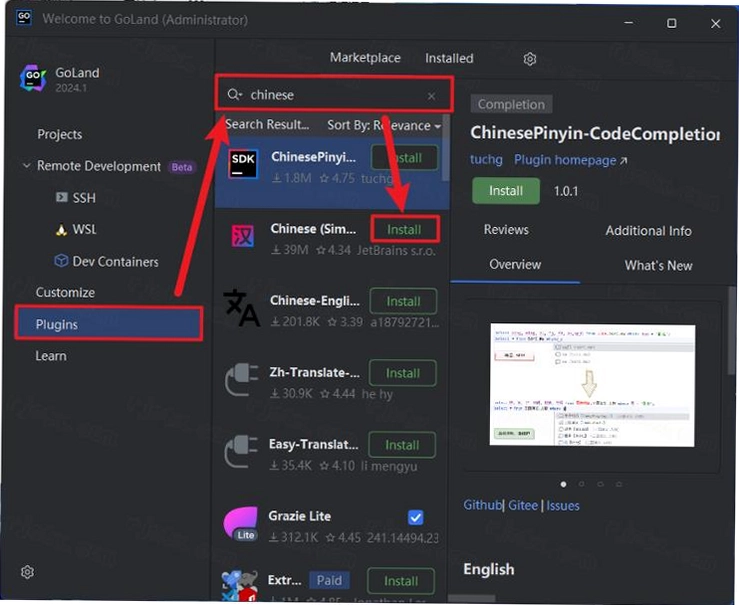
Task: Click the plugin list vertical scrollbar
Action: (x=445, y=147)
